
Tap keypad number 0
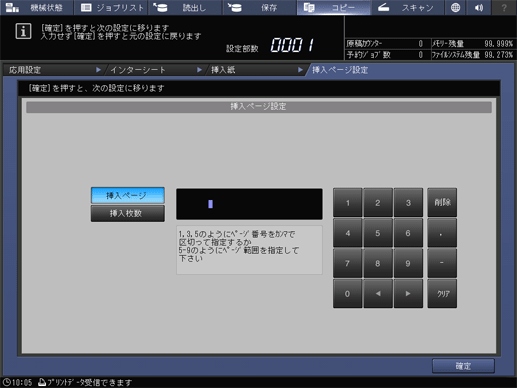coord(348,294)
